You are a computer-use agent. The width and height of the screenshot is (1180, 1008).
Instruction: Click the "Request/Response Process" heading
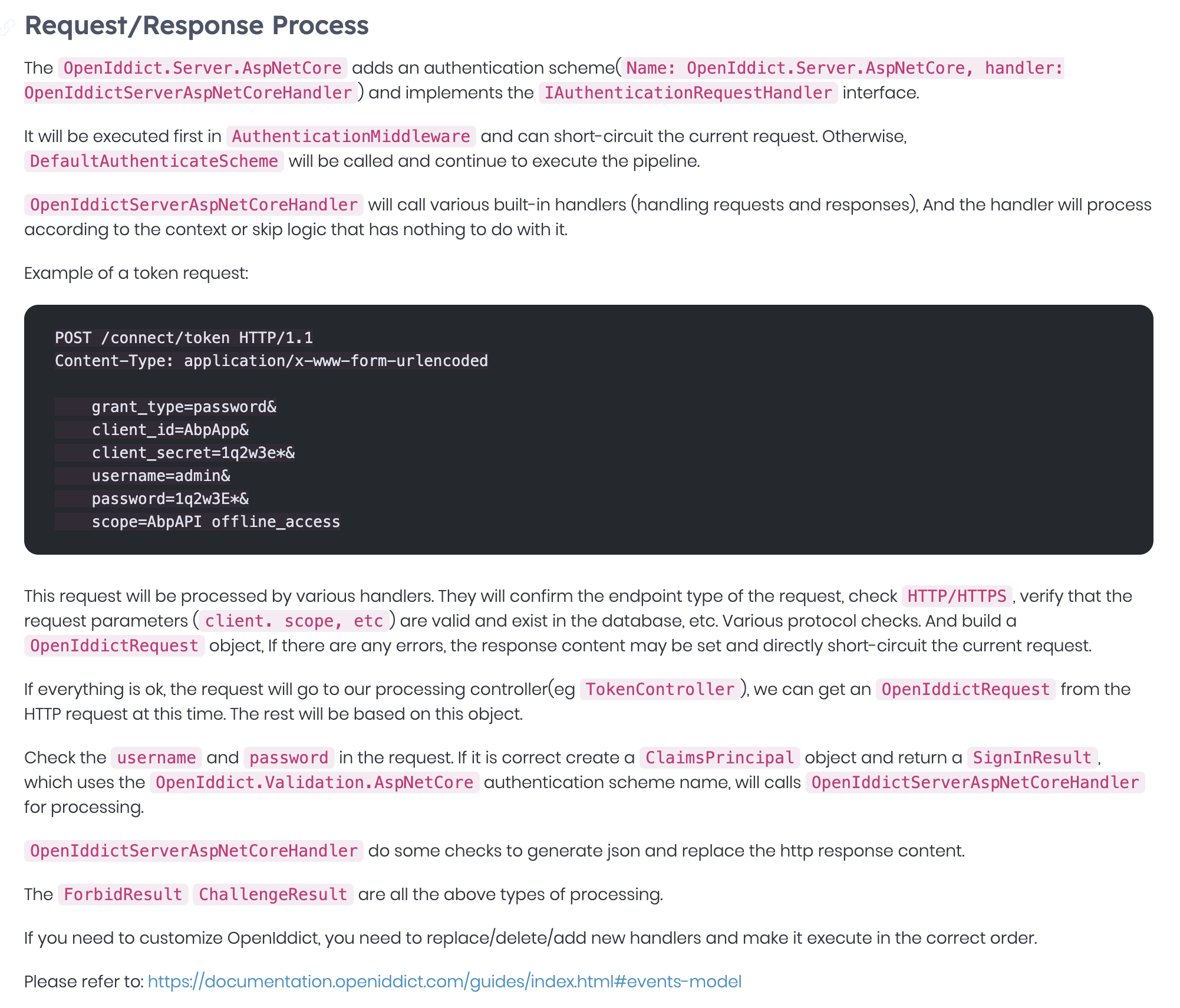click(196, 26)
